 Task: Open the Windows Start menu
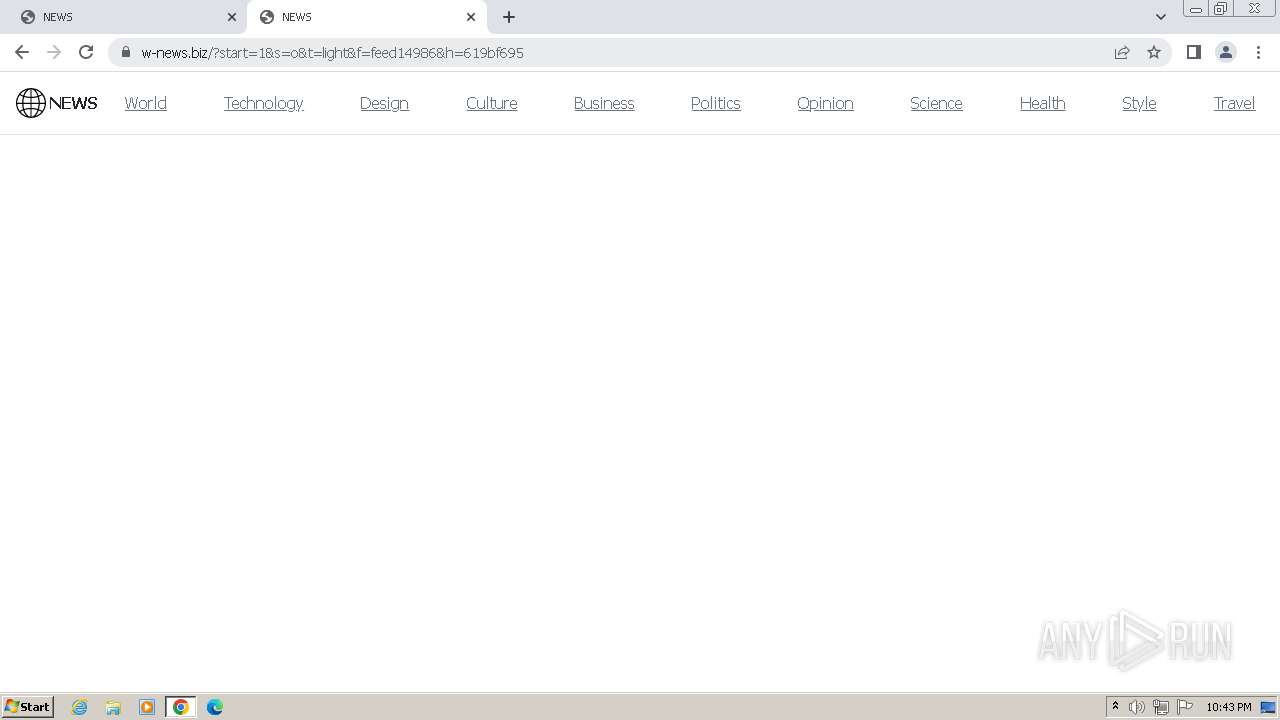28,707
